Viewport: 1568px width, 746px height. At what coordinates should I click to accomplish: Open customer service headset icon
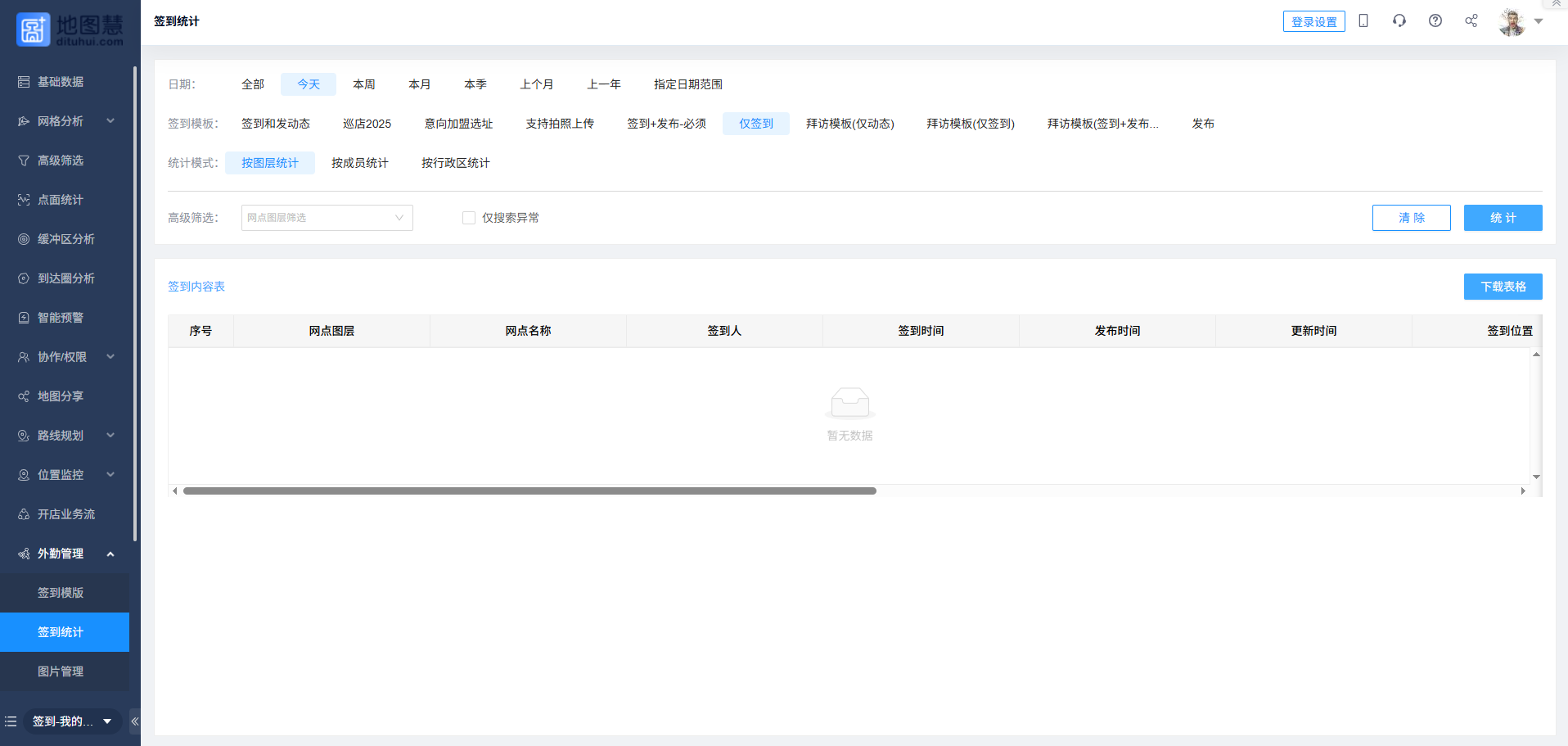pyautogui.click(x=1399, y=21)
